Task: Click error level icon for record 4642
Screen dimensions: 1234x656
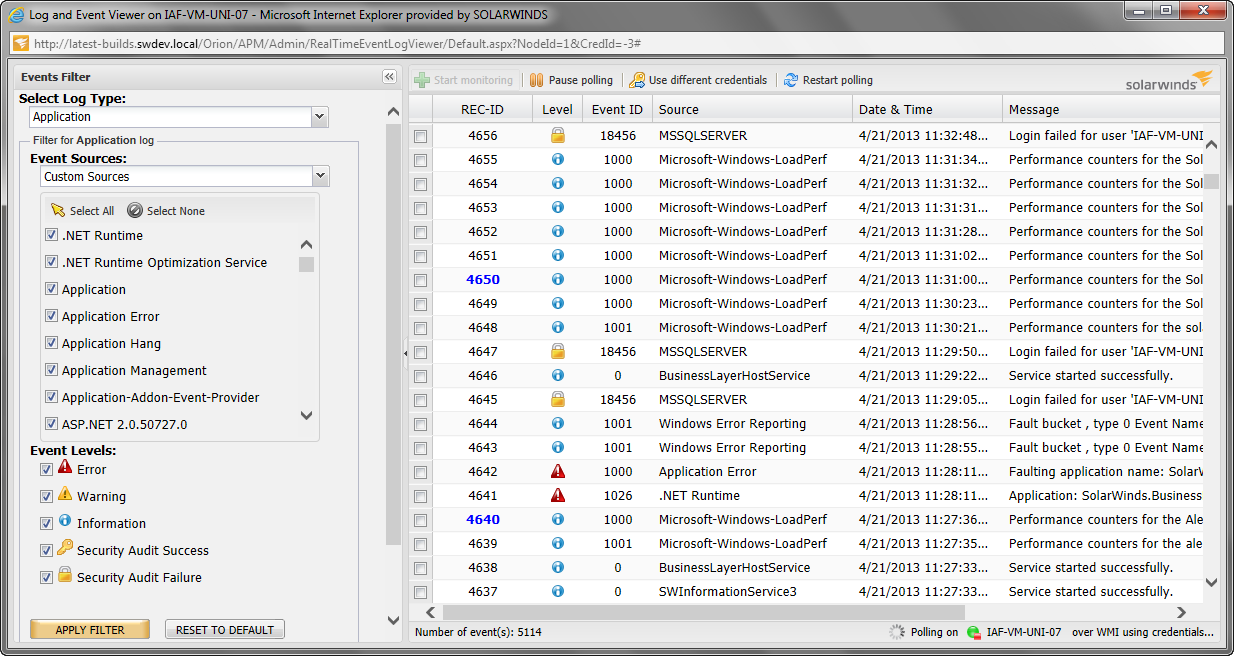Action: [x=558, y=471]
